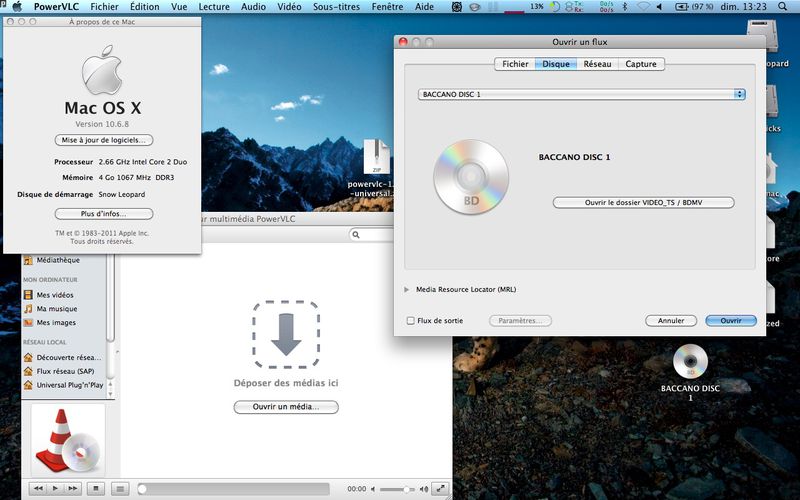Click the drop media arrow area
The height and width of the screenshot is (500, 800).
click(x=286, y=335)
